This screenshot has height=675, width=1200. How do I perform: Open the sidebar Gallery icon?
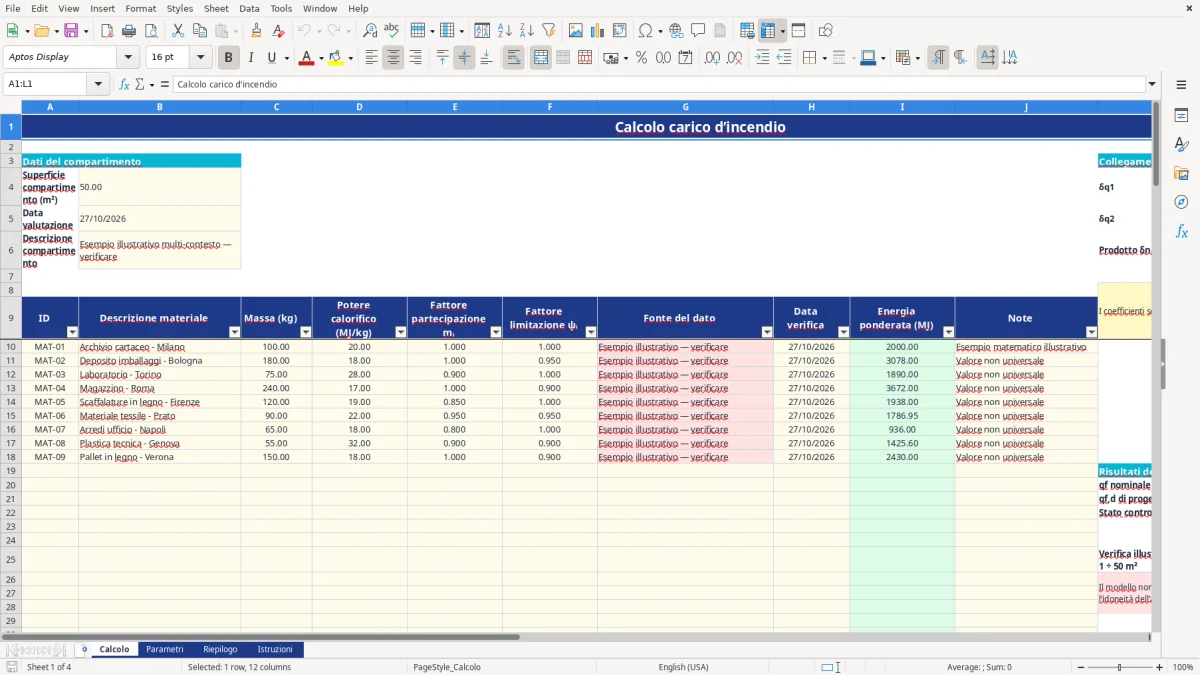(1181, 173)
